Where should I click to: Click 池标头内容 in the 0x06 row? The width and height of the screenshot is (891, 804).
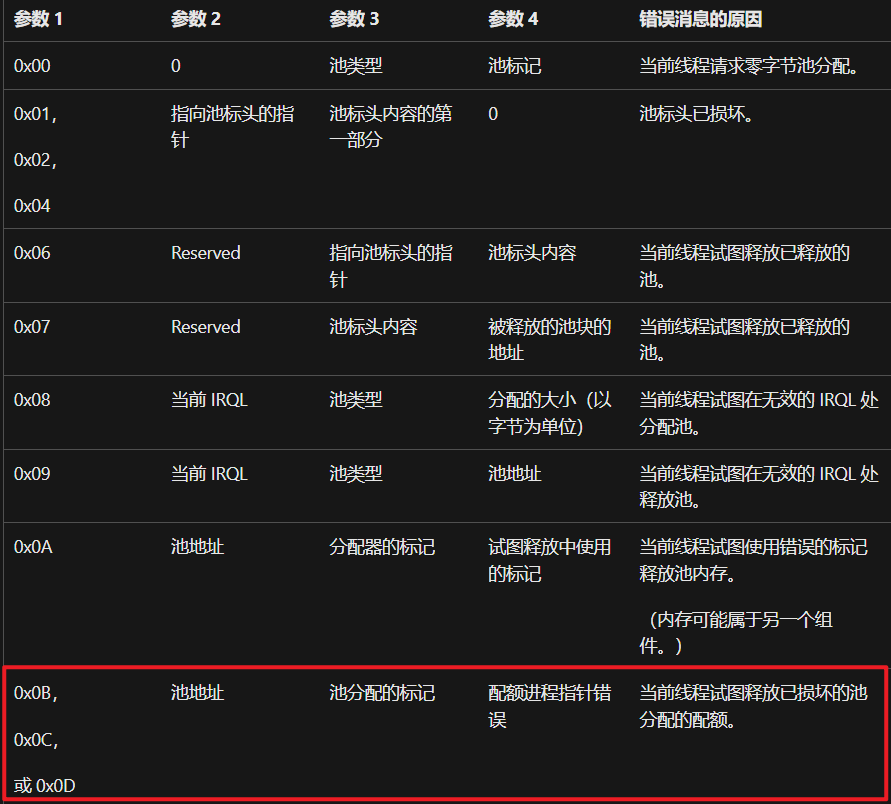coord(532,253)
